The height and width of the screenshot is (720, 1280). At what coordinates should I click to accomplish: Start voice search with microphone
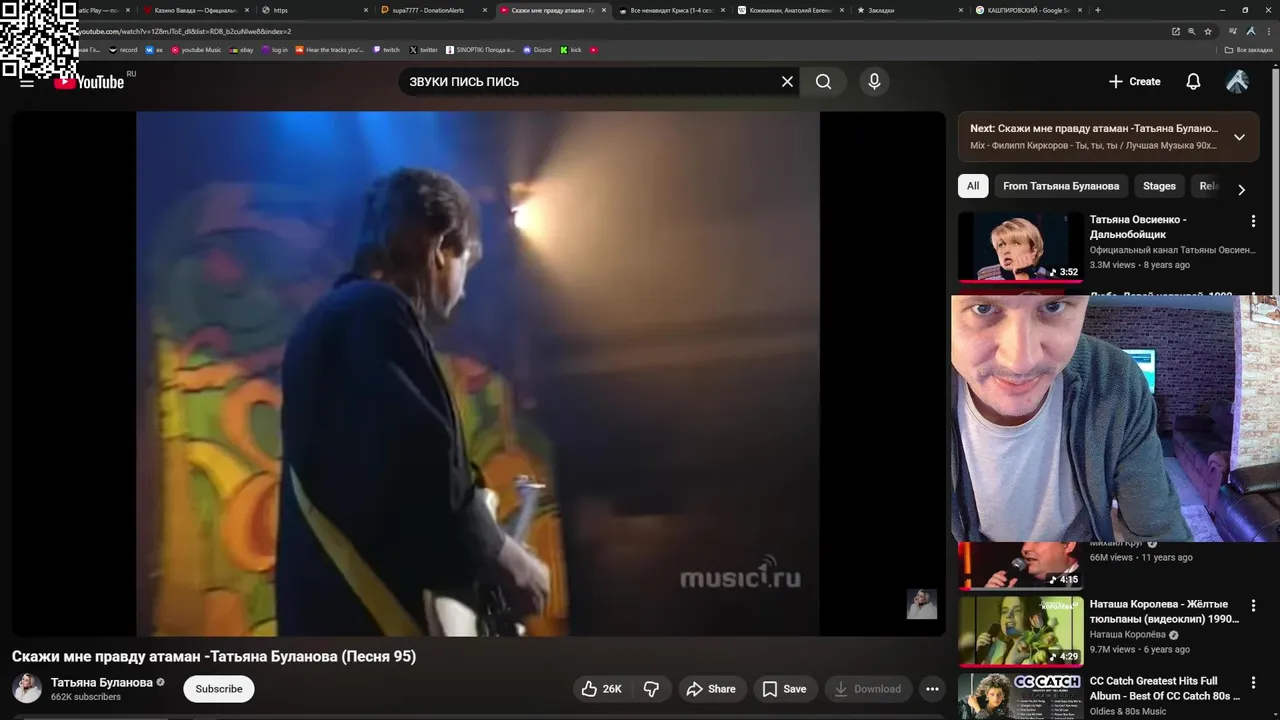click(x=874, y=82)
